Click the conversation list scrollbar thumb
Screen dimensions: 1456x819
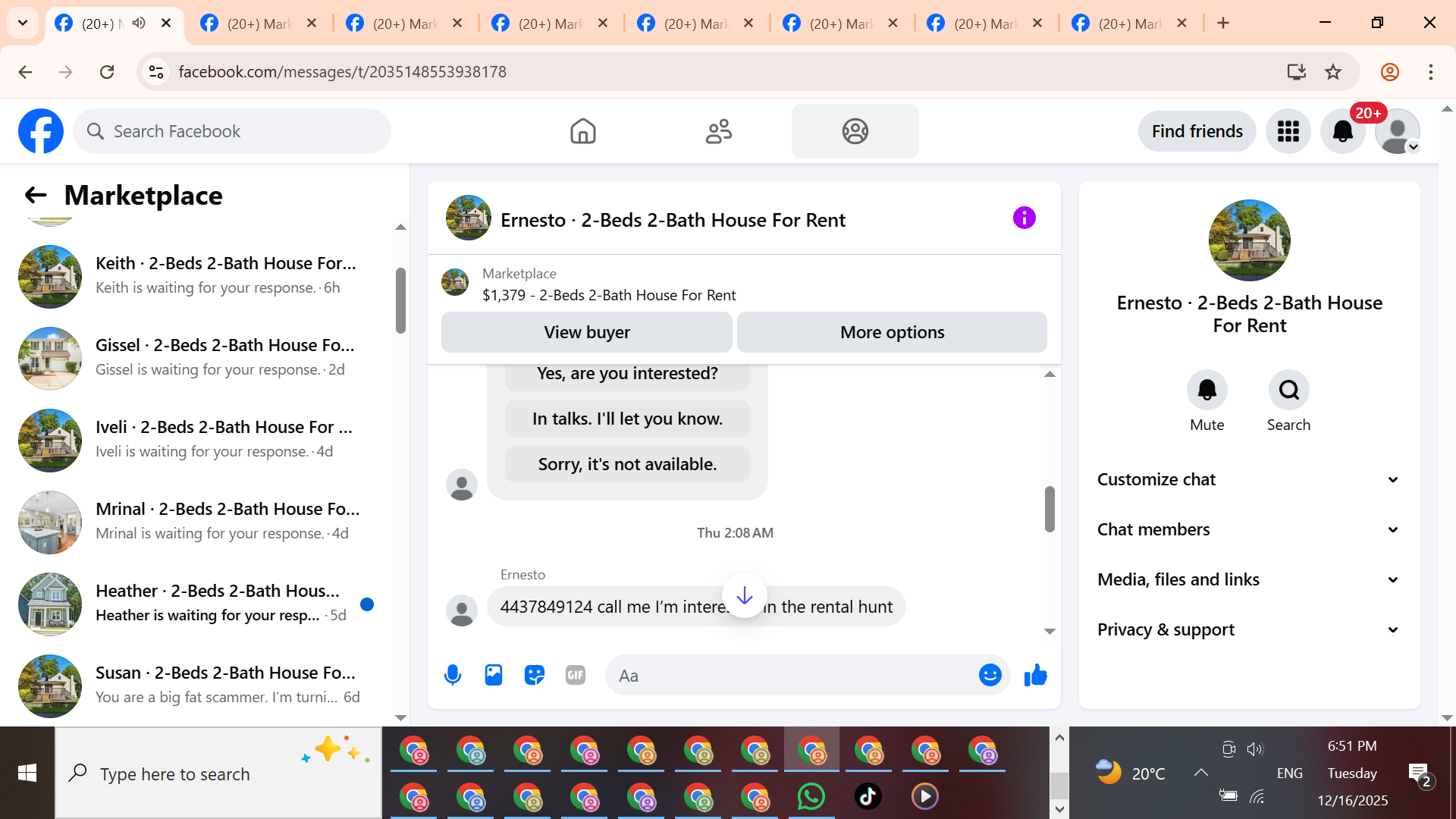400,300
